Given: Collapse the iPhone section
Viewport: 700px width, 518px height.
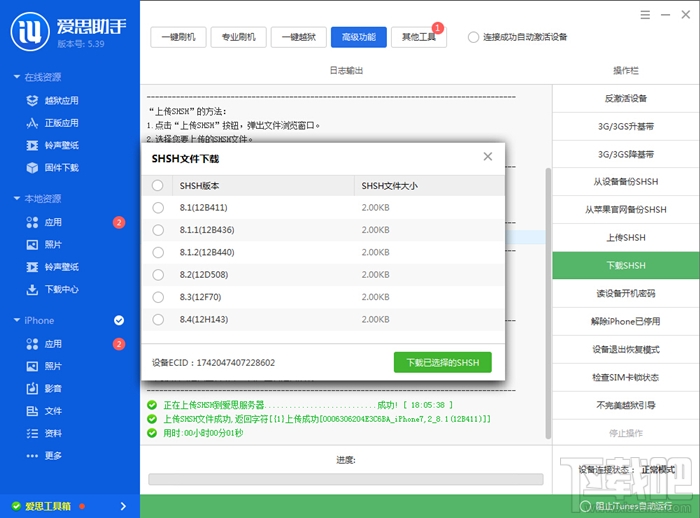Looking at the screenshot, I should click(x=17, y=320).
